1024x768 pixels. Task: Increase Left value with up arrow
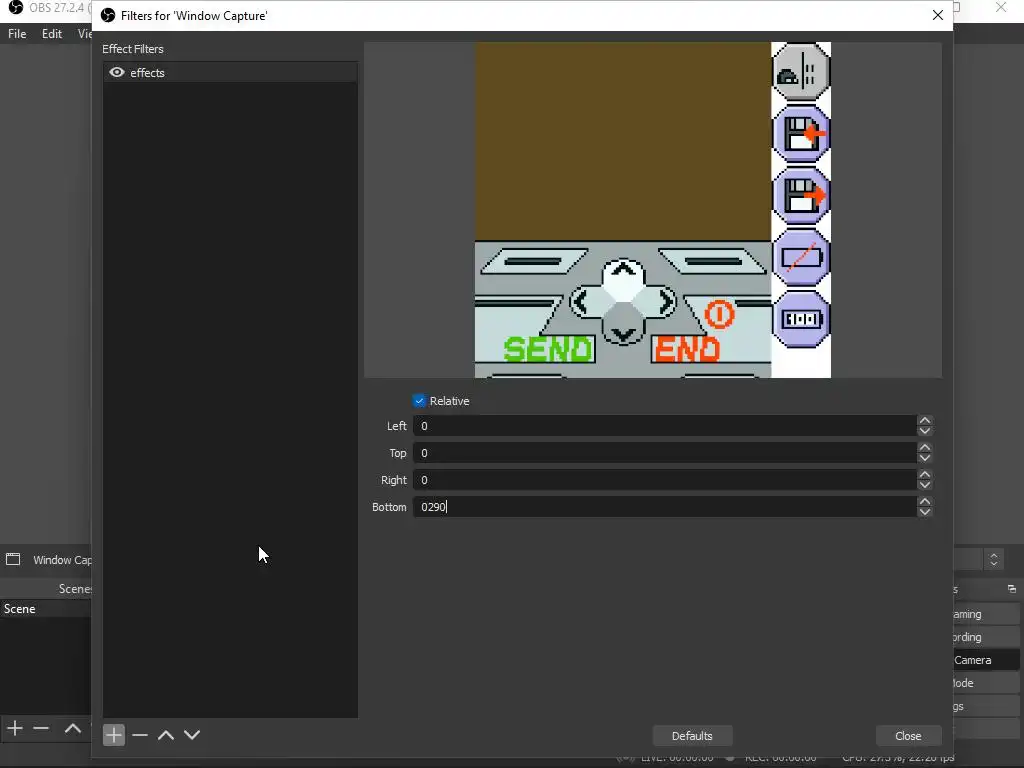click(x=925, y=421)
